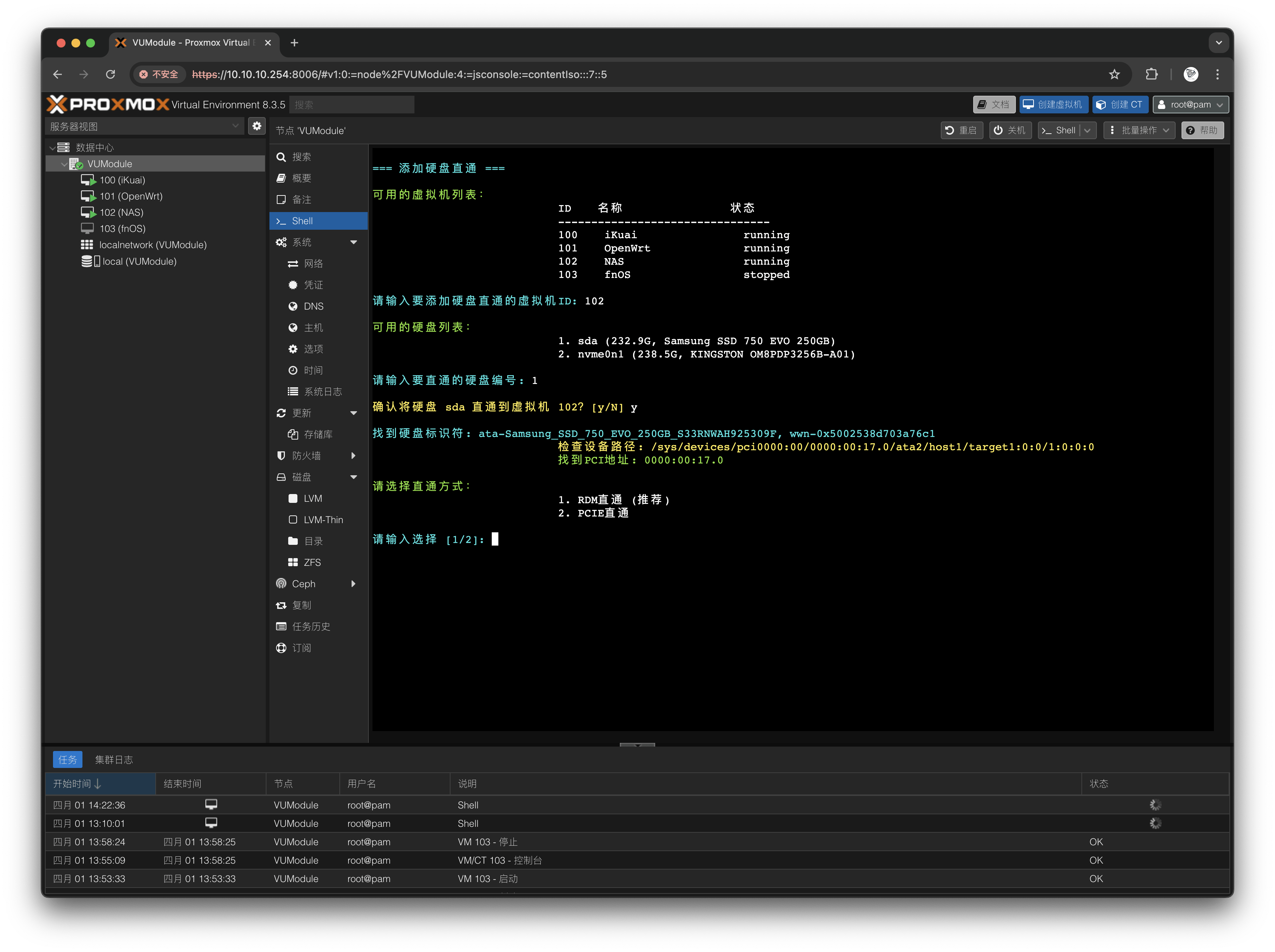Switch to the 集群日志 cluster log tab
Viewport: 1275px width, 952px height.
coord(113,759)
